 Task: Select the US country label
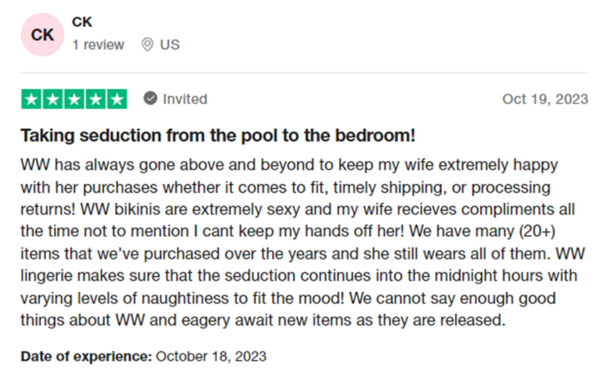tap(170, 45)
